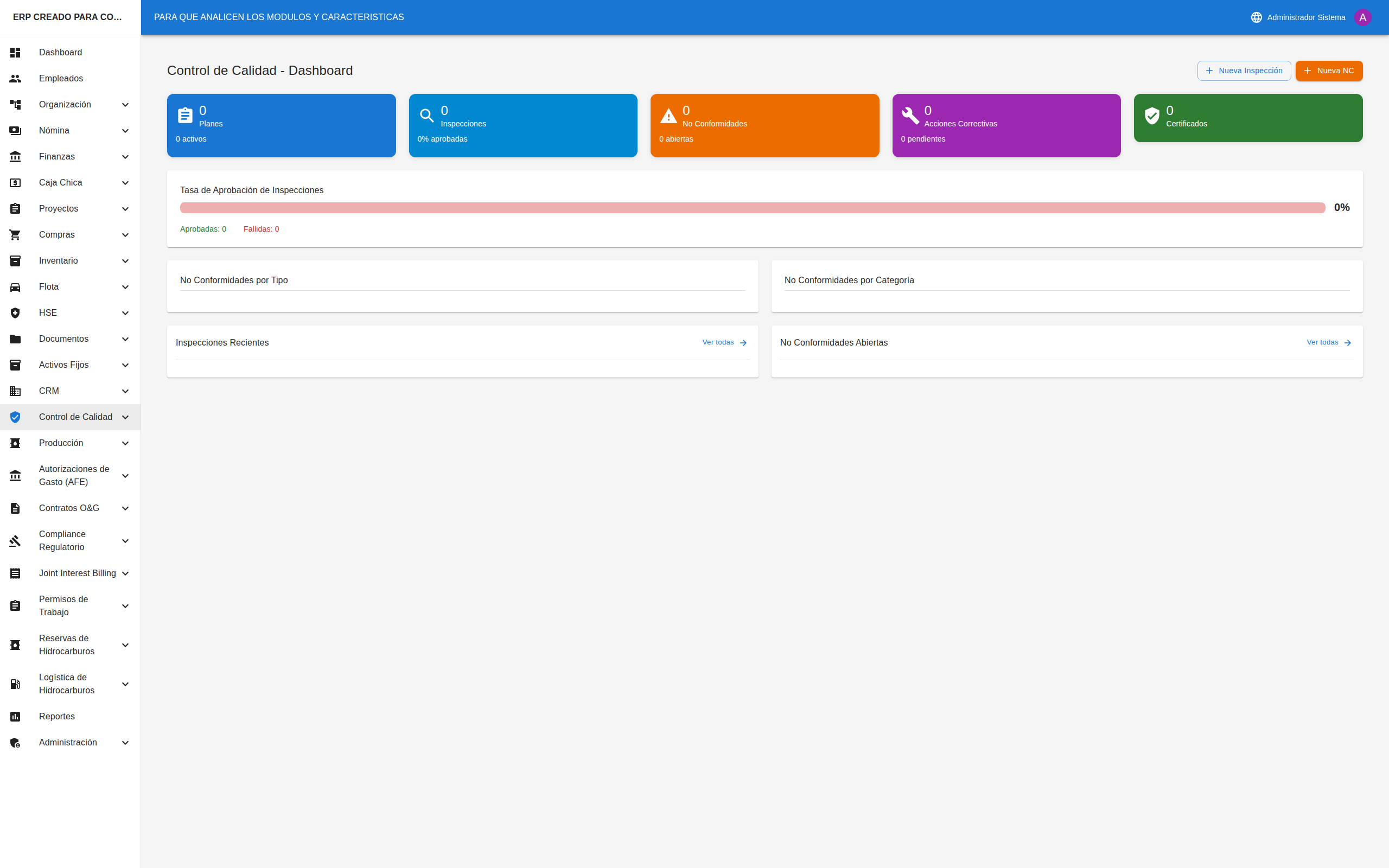Image resolution: width=1389 pixels, height=868 pixels.
Task: Select the Flota vehicle icon
Action: 15,286
